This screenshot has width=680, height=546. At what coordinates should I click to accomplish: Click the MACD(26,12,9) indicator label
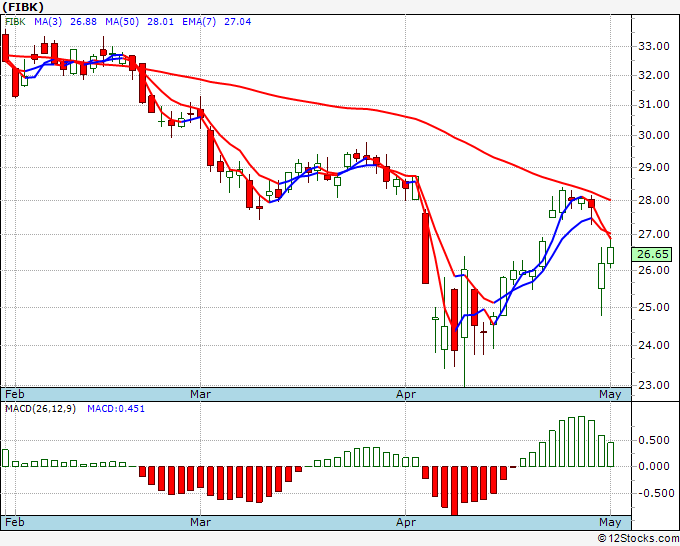pos(40,409)
